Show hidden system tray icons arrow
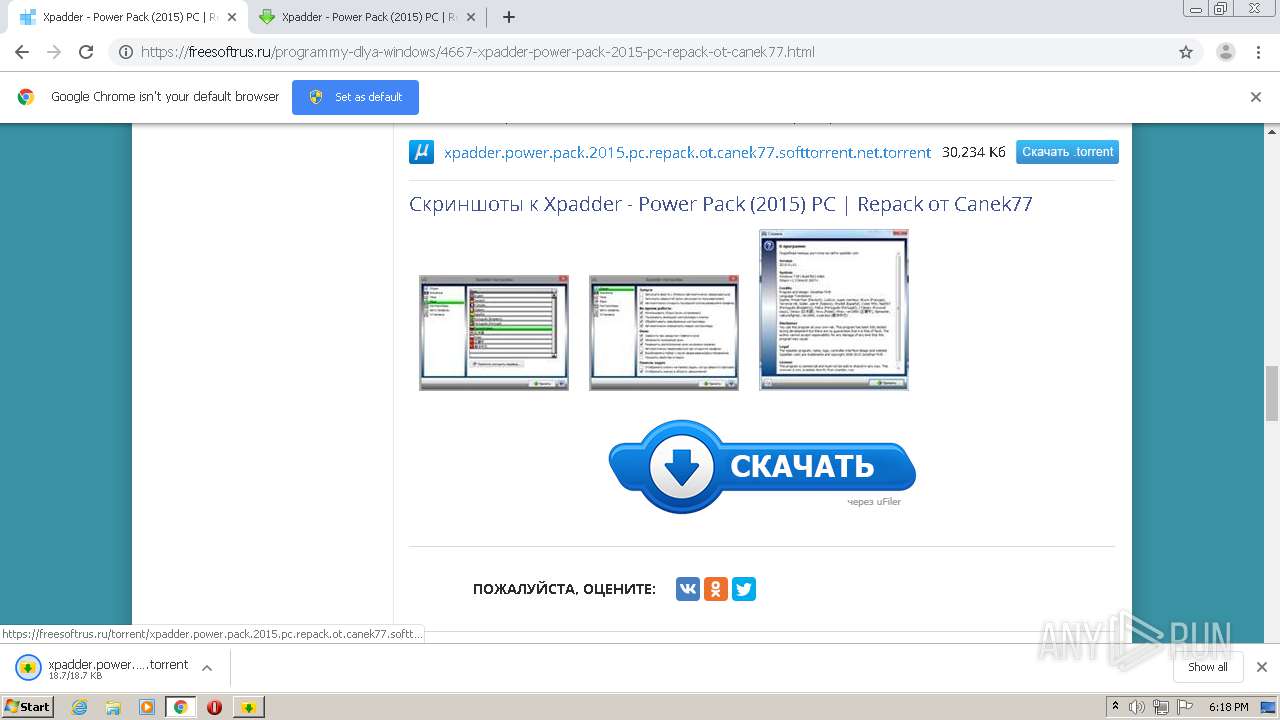1280x720 pixels. click(1115, 707)
